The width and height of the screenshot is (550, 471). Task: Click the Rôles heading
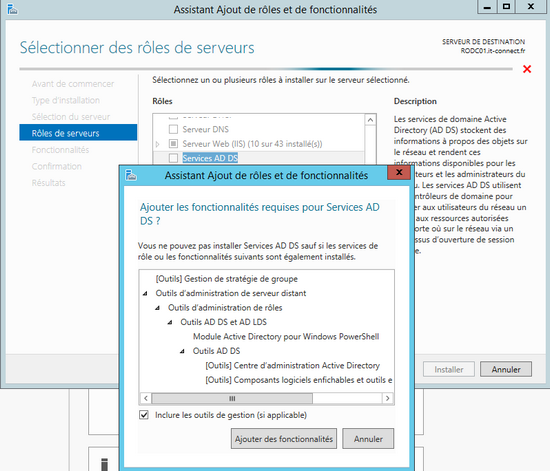coord(162,101)
